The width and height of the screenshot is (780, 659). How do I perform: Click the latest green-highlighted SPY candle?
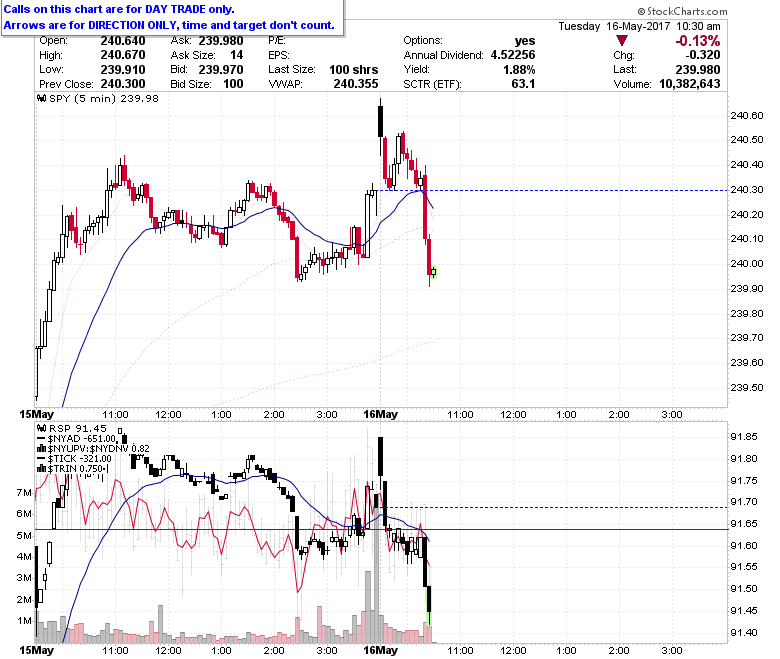(434, 272)
